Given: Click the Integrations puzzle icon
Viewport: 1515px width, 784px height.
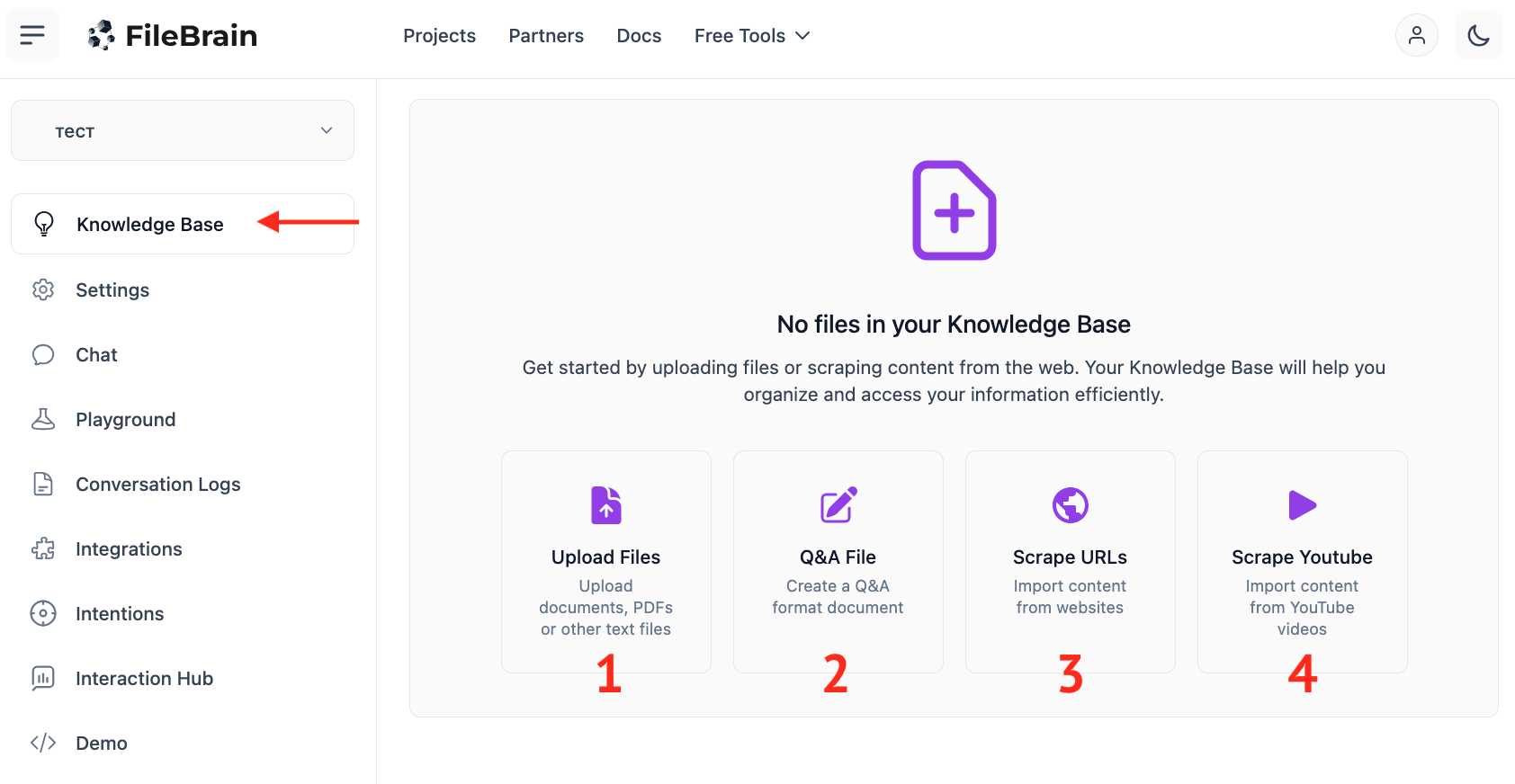Looking at the screenshot, I should pyautogui.click(x=43, y=549).
